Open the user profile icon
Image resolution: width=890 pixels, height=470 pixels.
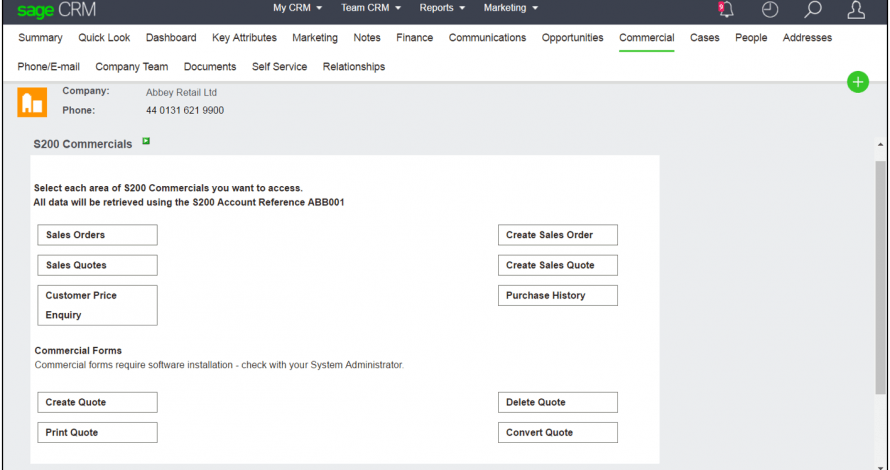click(x=856, y=9)
